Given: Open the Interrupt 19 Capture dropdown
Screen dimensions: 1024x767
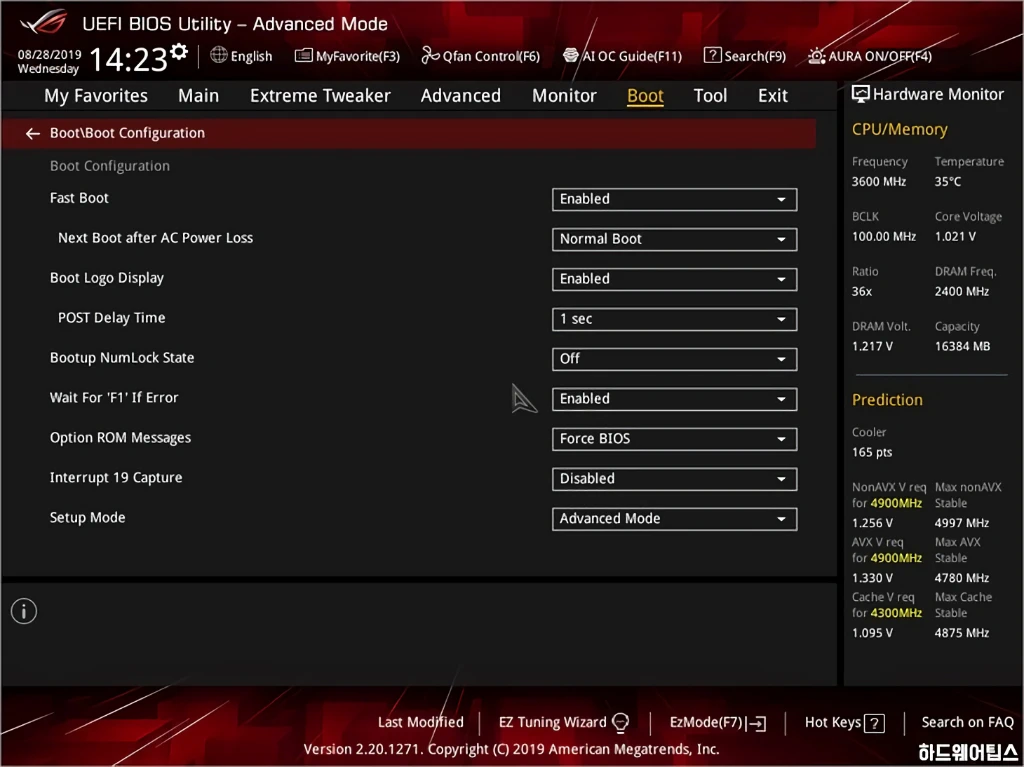Looking at the screenshot, I should pyautogui.click(x=674, y=479).
